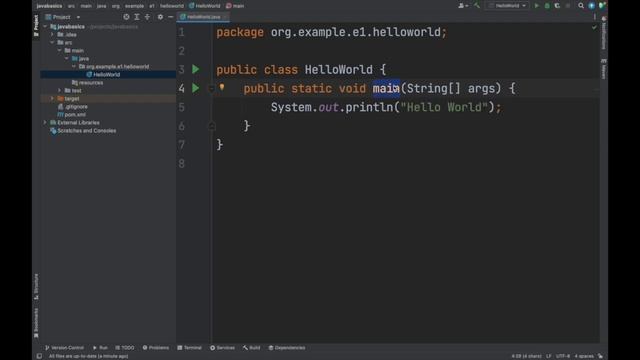This screenshot has width=640, height=360.
Task: Open the Maven side panel
Action: pos(604,69)
